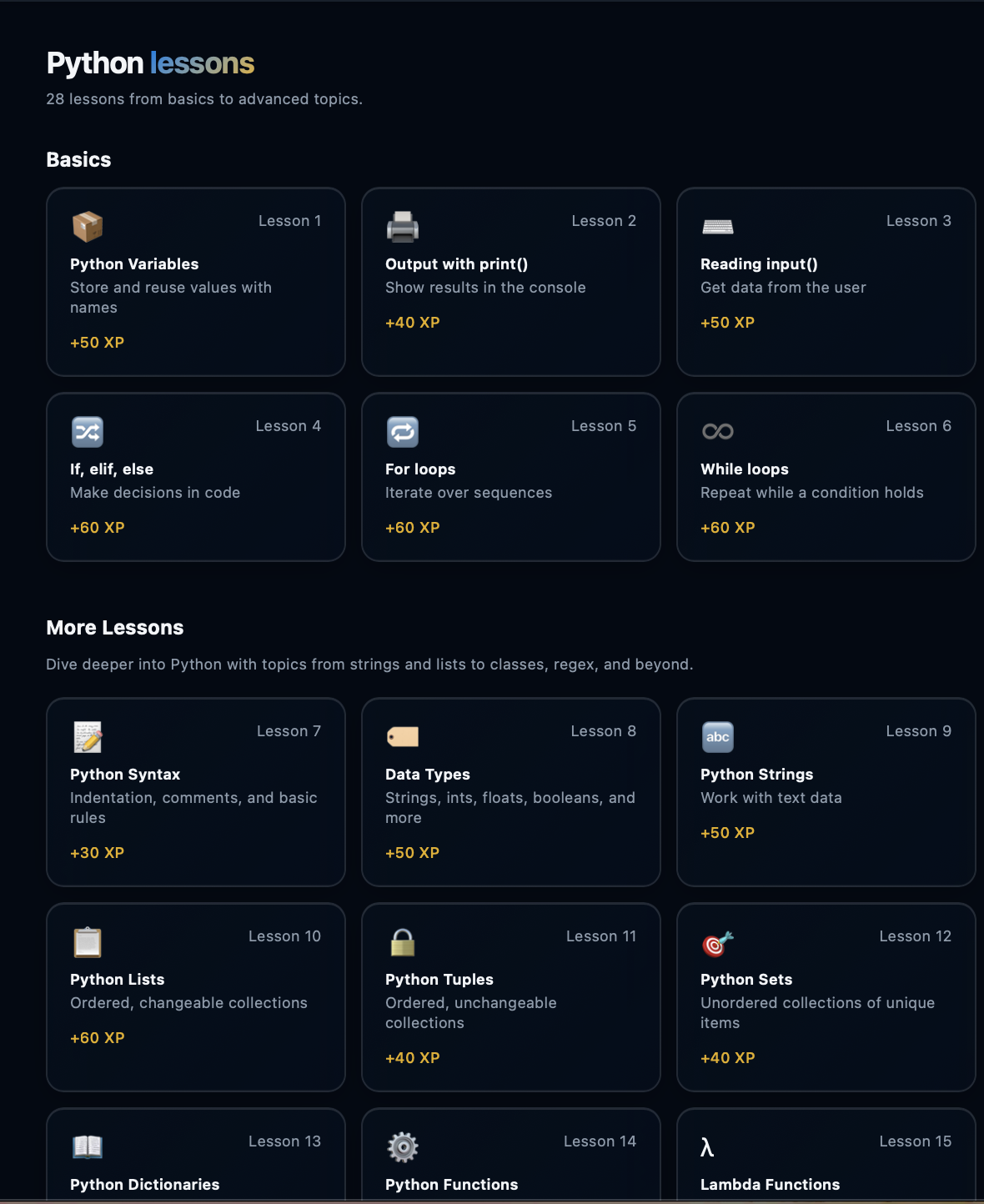
Task: Click the clipboard icon on Python Lists card
Action: [x=88, y=941]
